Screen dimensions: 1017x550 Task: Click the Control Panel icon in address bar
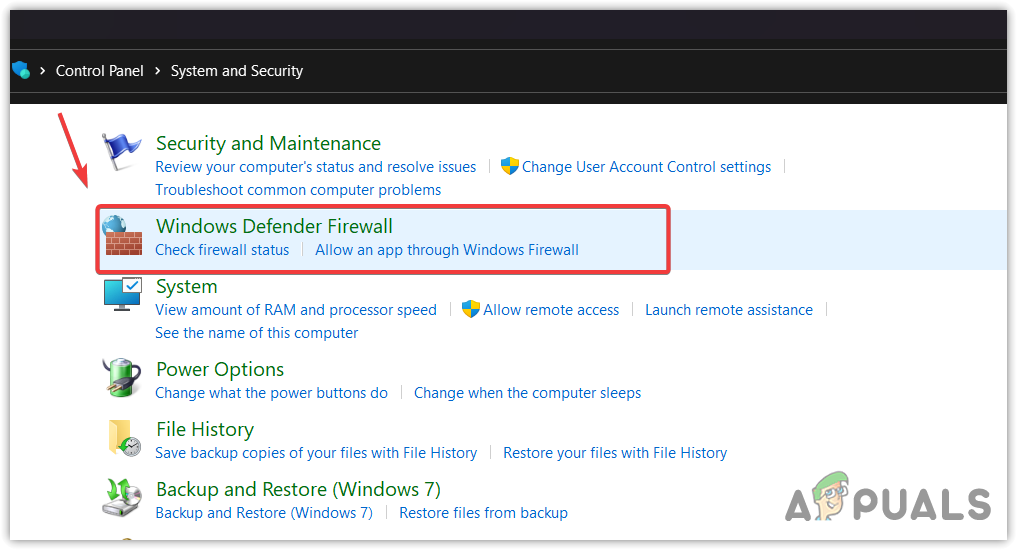20,71
